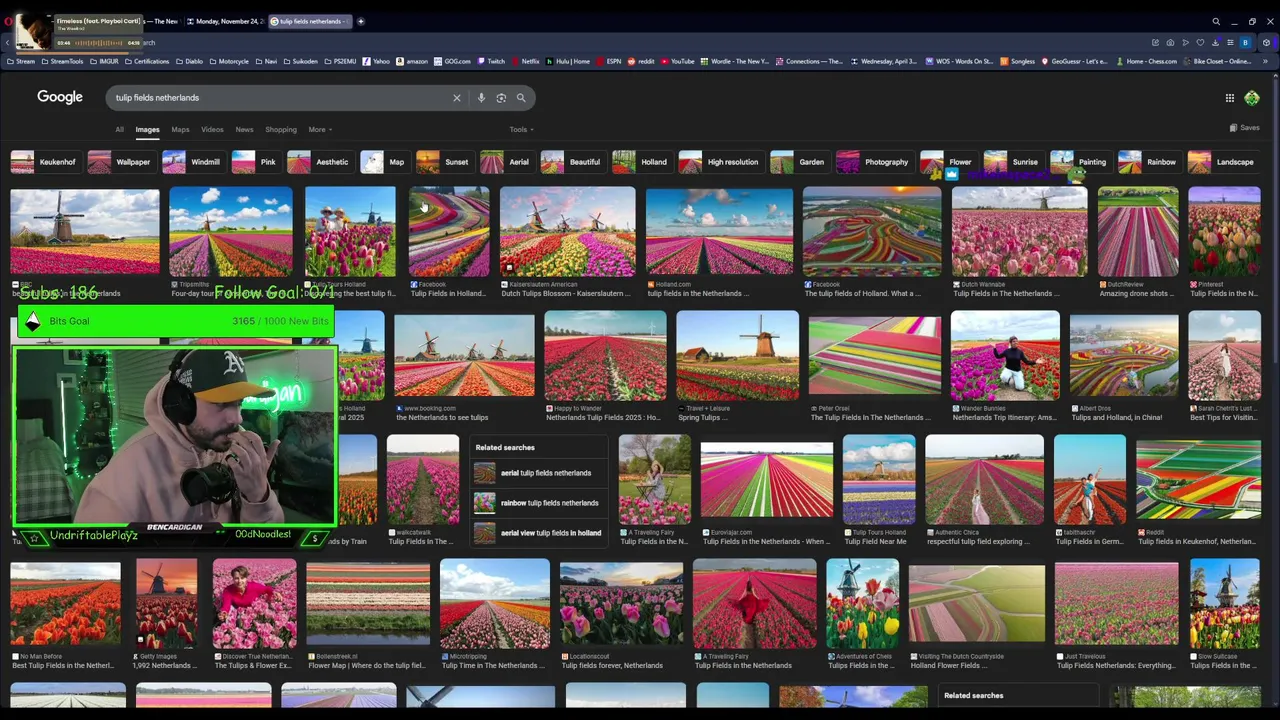
Task: Open Opera tab search magnifier in the title bar
Action: 1216,21
